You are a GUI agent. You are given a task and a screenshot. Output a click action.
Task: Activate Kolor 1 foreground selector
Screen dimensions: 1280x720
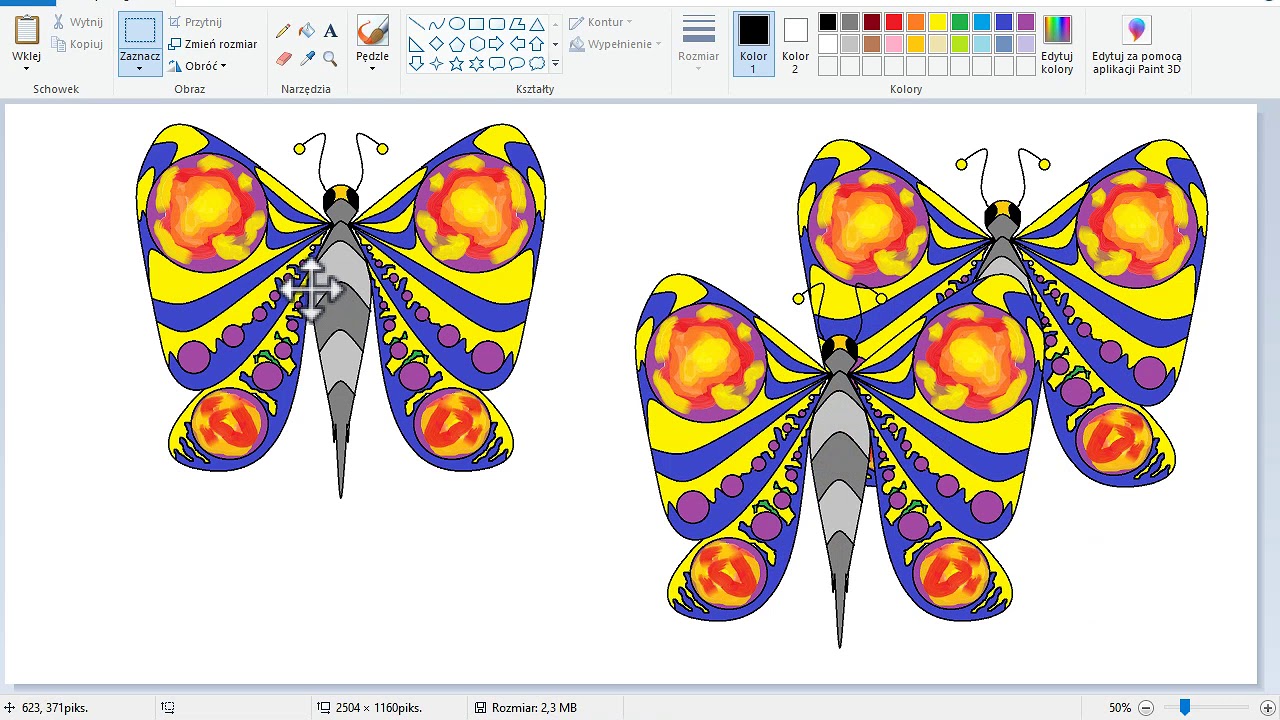[x=754, y=45]
